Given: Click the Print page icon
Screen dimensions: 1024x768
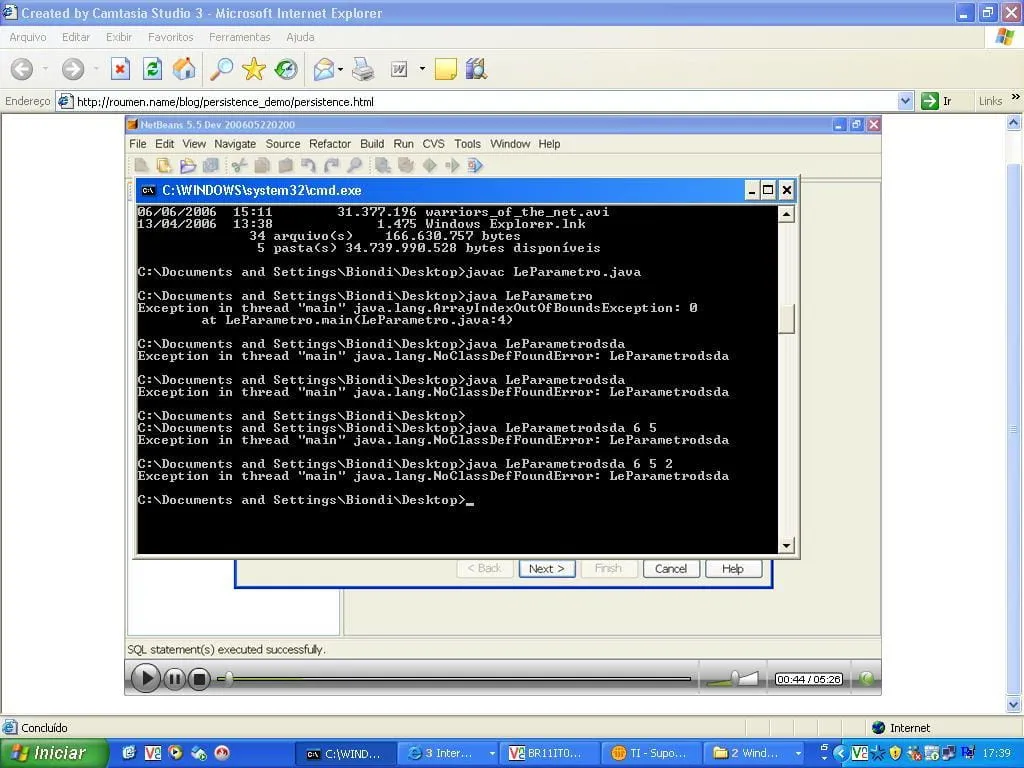Looking at the screenshot, I should click(x=363, y=69).
